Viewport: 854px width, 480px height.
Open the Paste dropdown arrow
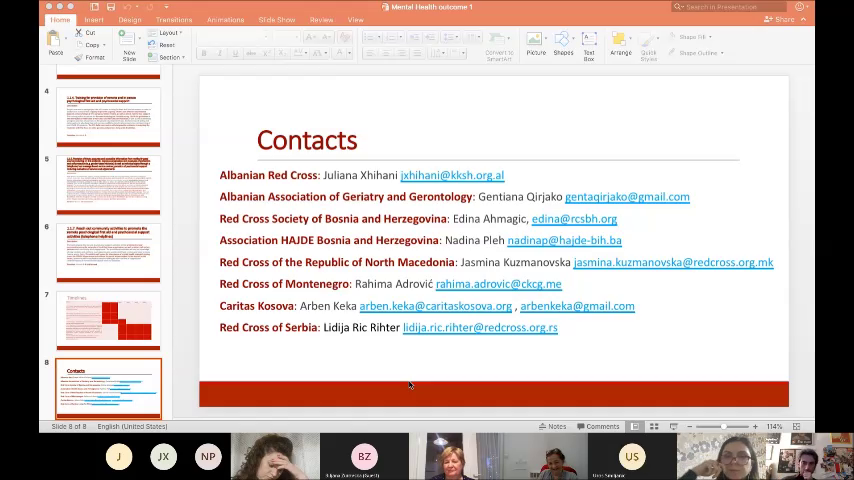tap(66, 39)
